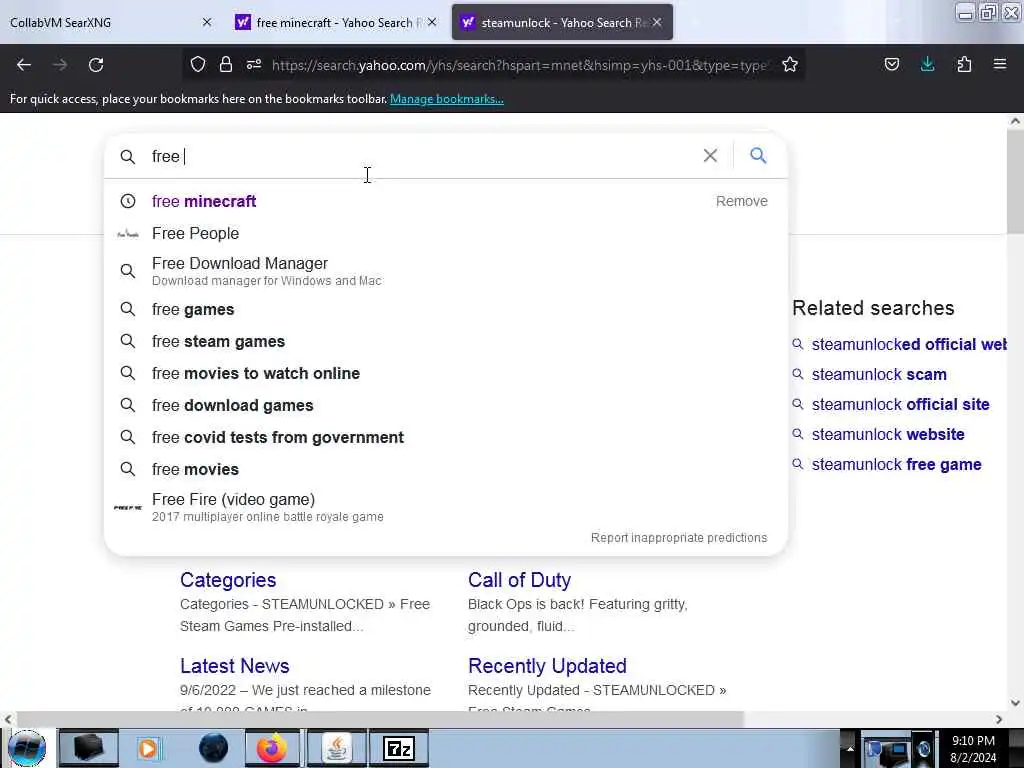The image size is (1024, 768).
Task: Click the horizontal scrollbar thumb
Action: pos(380,719)
